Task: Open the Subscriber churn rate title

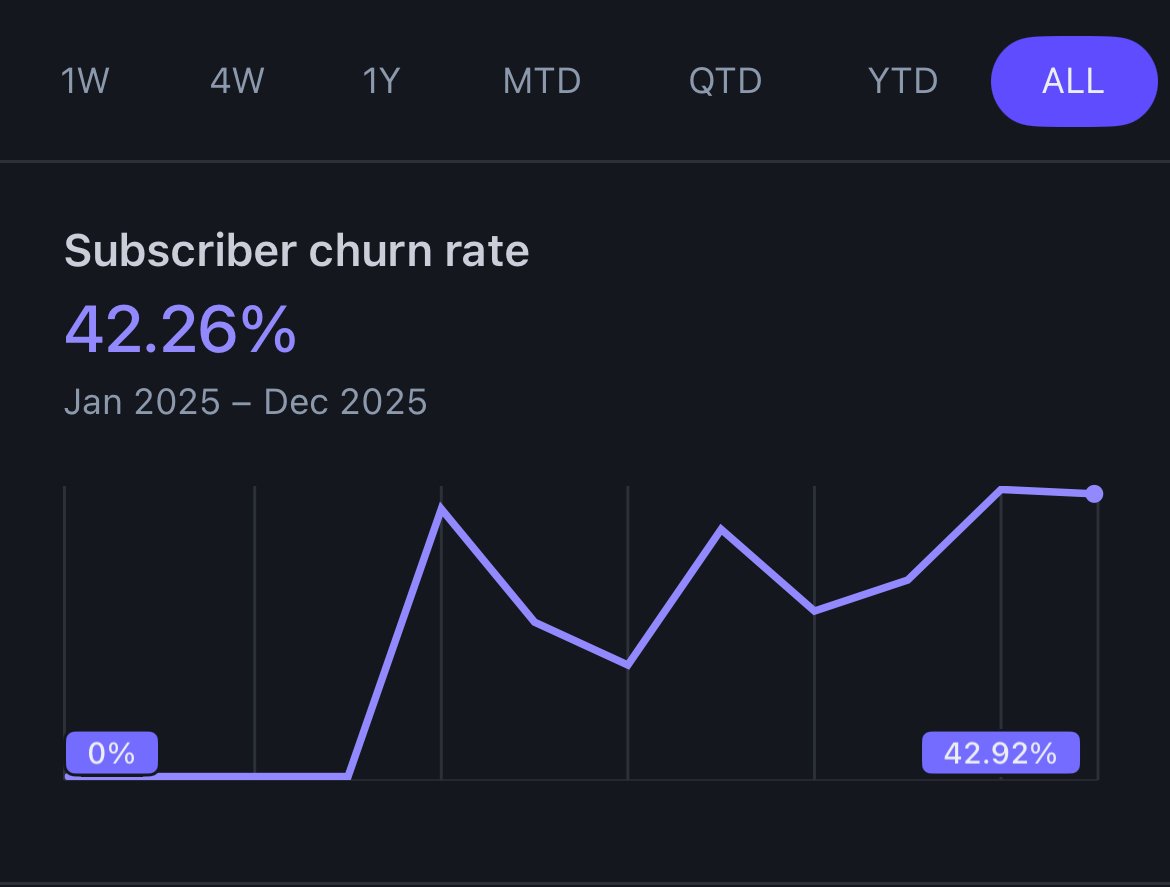Action: click(x=297, y=251)
